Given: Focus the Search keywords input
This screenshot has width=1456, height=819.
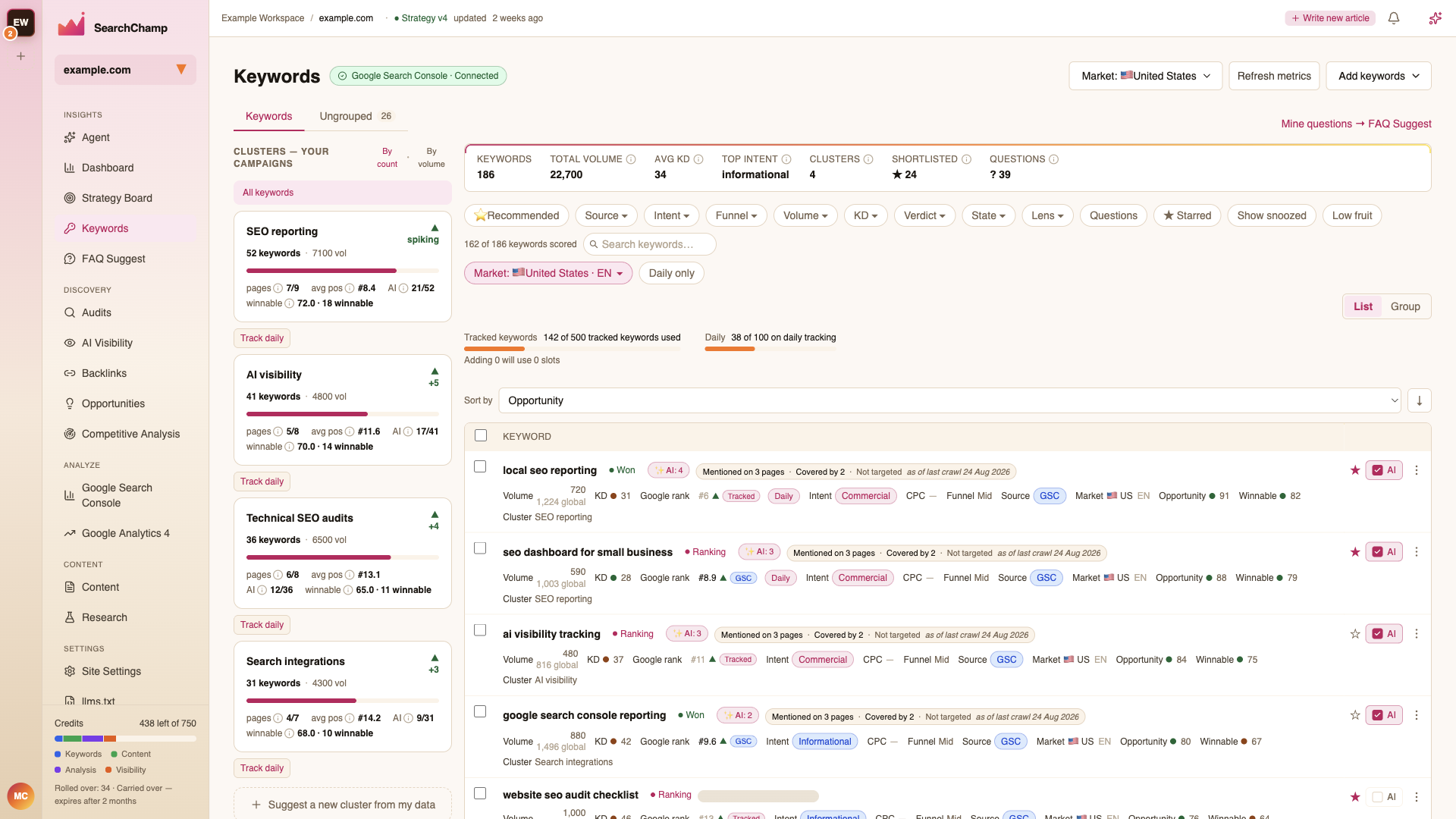Looking at the screenshot, I should pos(649,244).
